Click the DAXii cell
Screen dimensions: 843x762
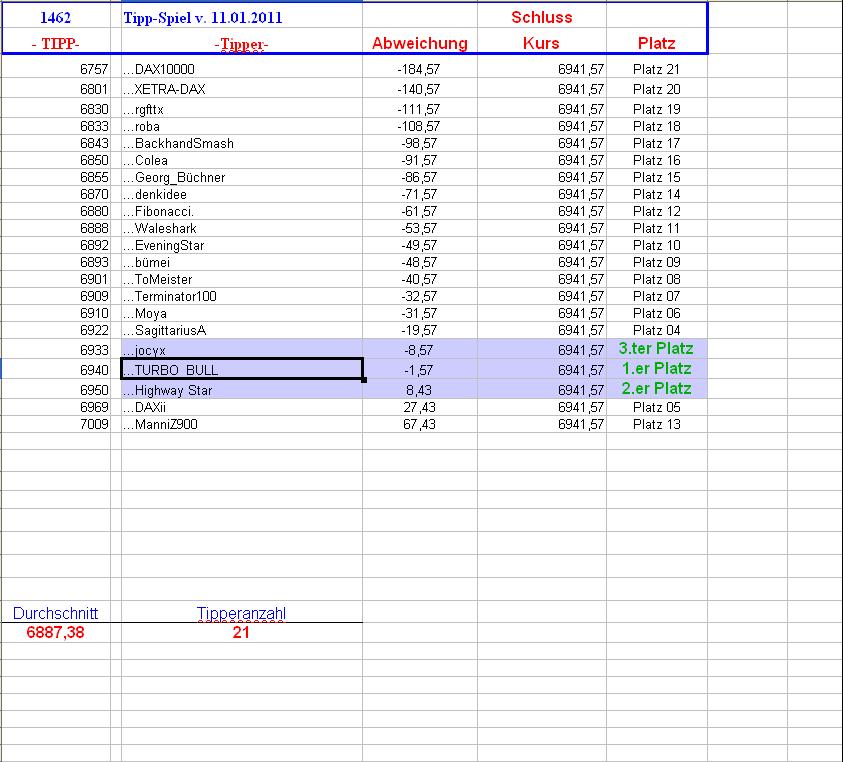tap(242, 407)
